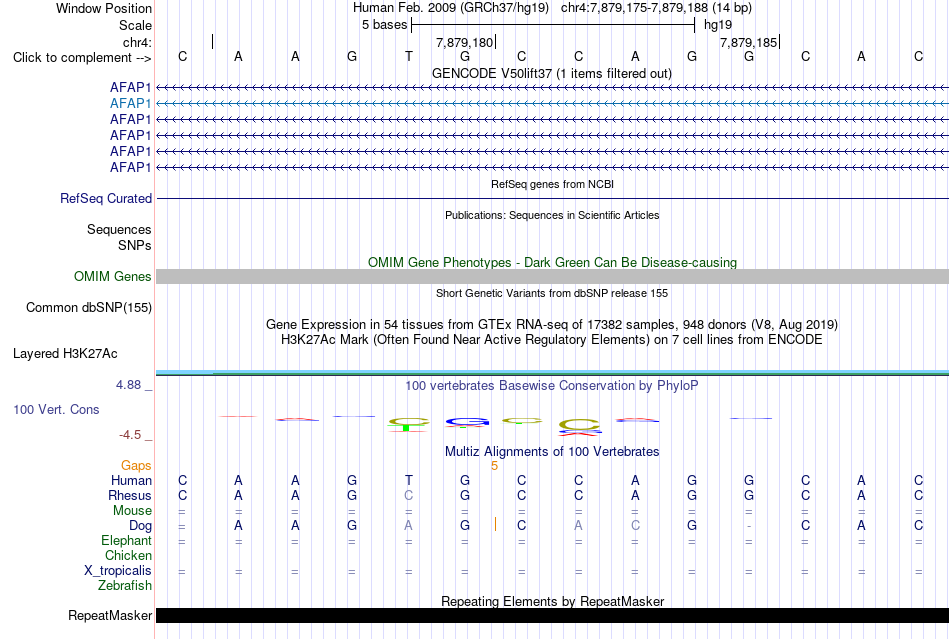Click the faded C base in the Dog row

pyautogui.click(x=635, y=526)
